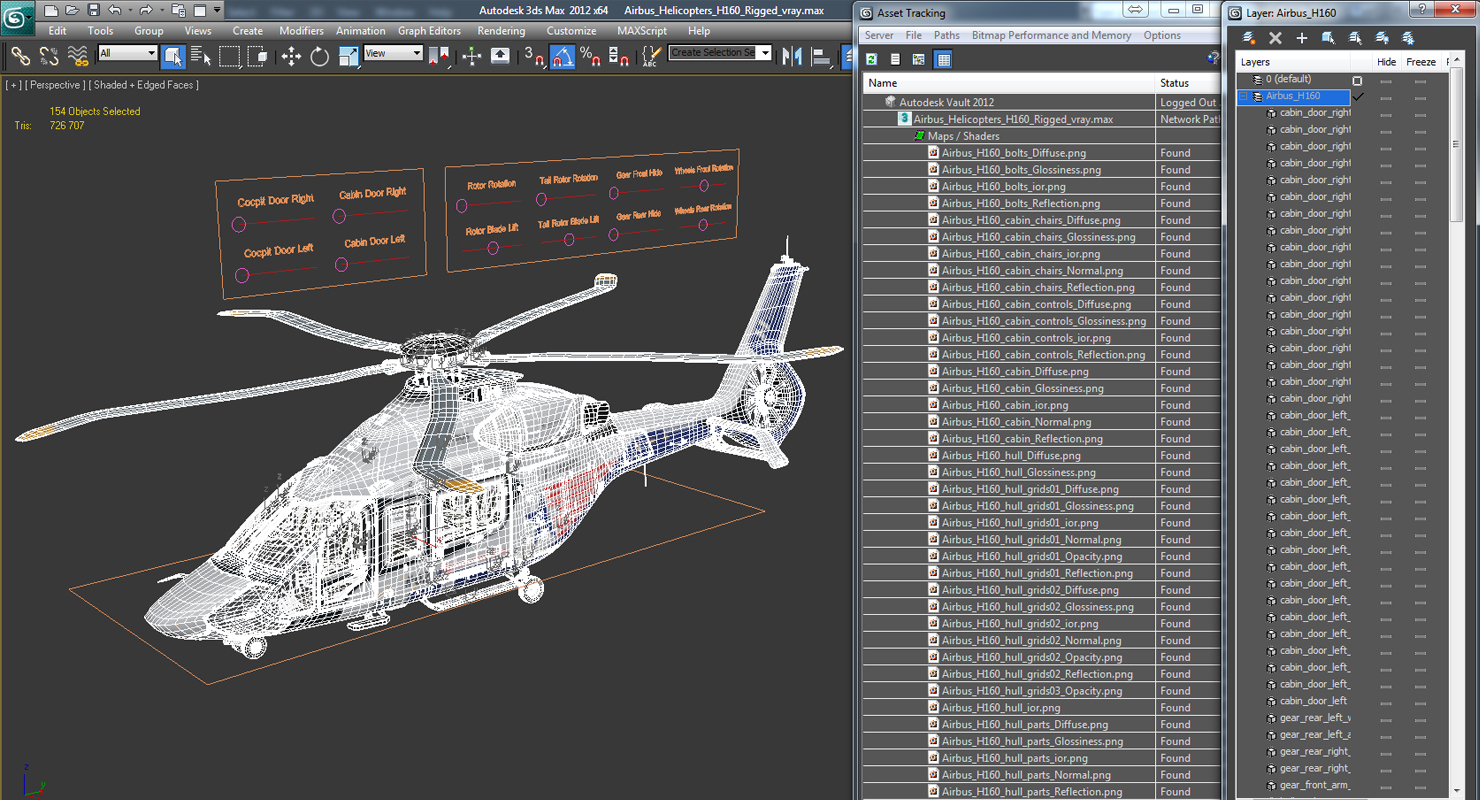Click Hide/Unhide All Layers icon

(x=1382, y=38)
